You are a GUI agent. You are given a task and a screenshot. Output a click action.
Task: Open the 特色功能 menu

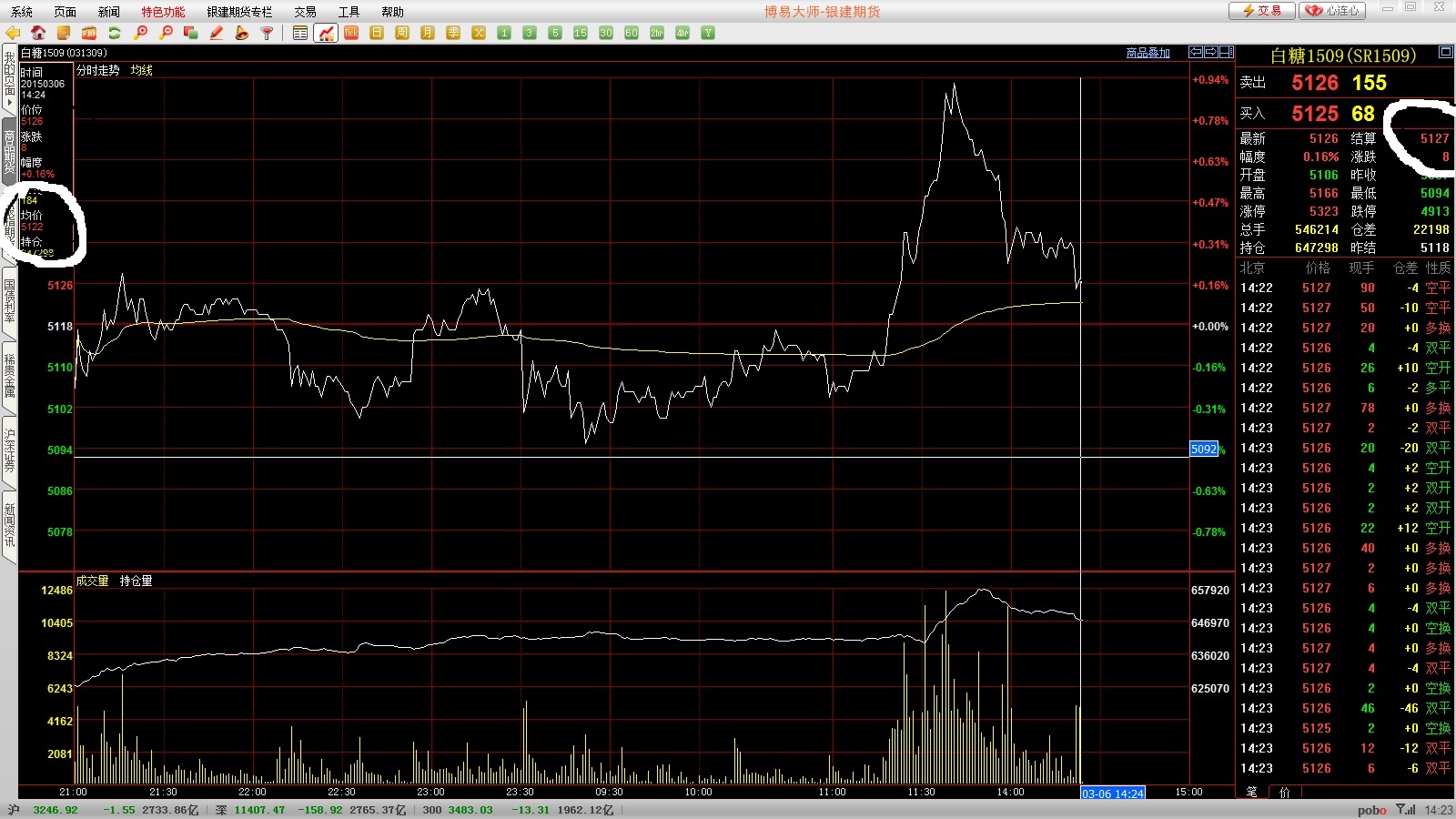pos(163,12)
